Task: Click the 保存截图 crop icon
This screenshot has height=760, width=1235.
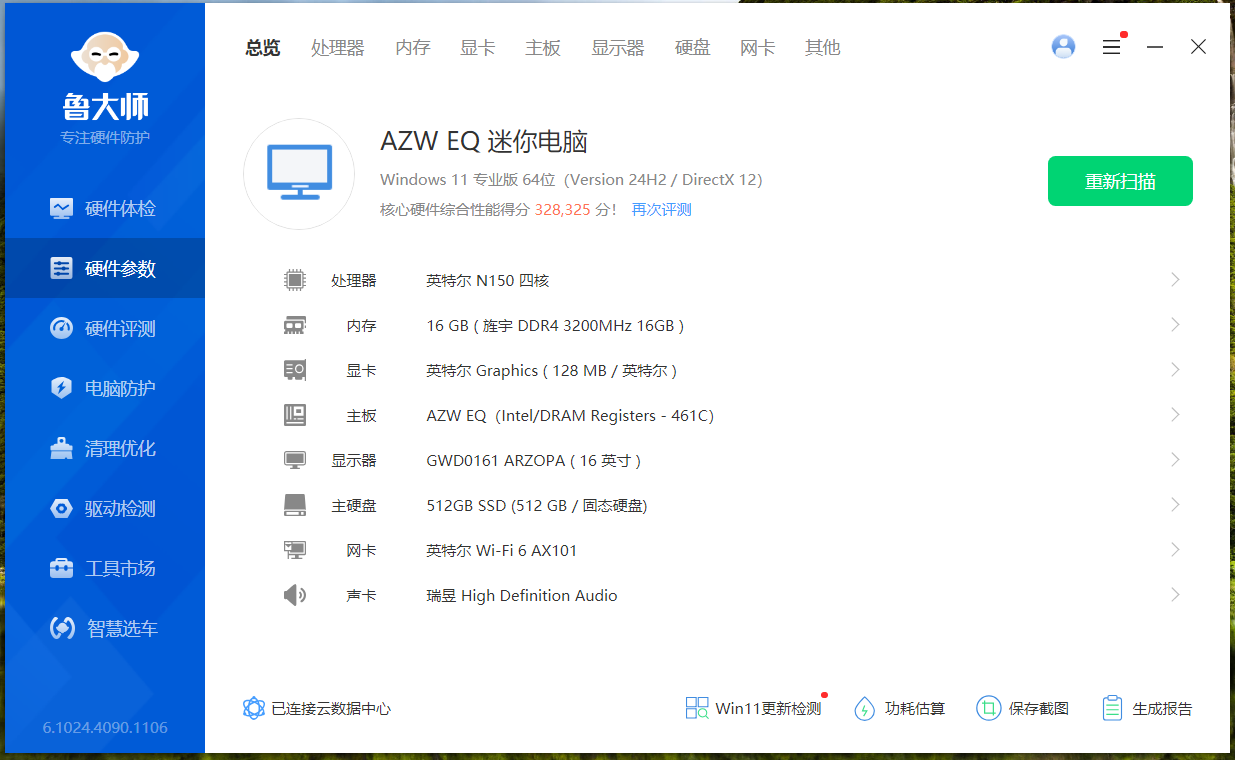Action: click(988, 708)
